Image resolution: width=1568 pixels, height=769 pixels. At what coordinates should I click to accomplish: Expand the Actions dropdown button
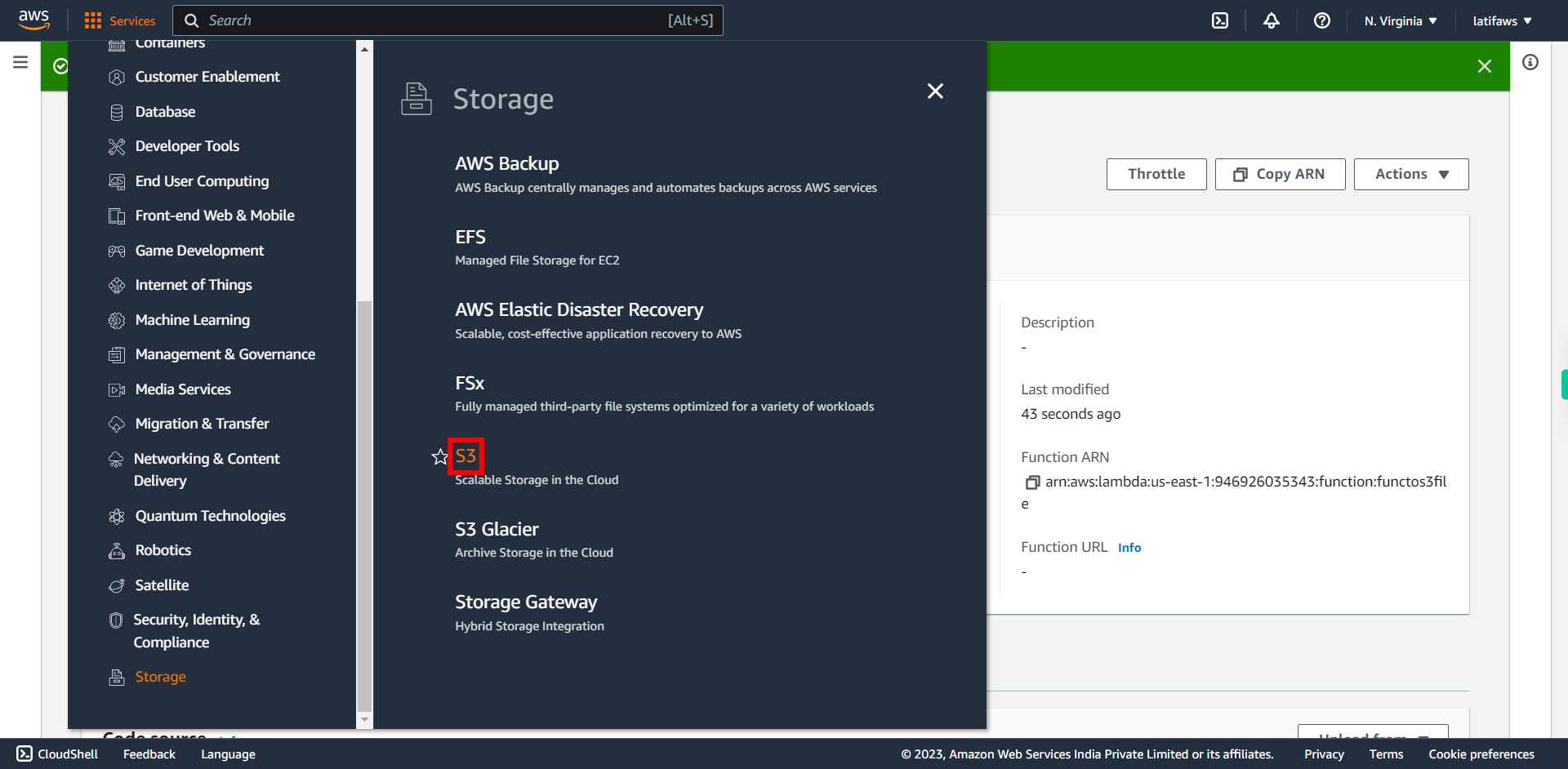tap(1411, 174)
